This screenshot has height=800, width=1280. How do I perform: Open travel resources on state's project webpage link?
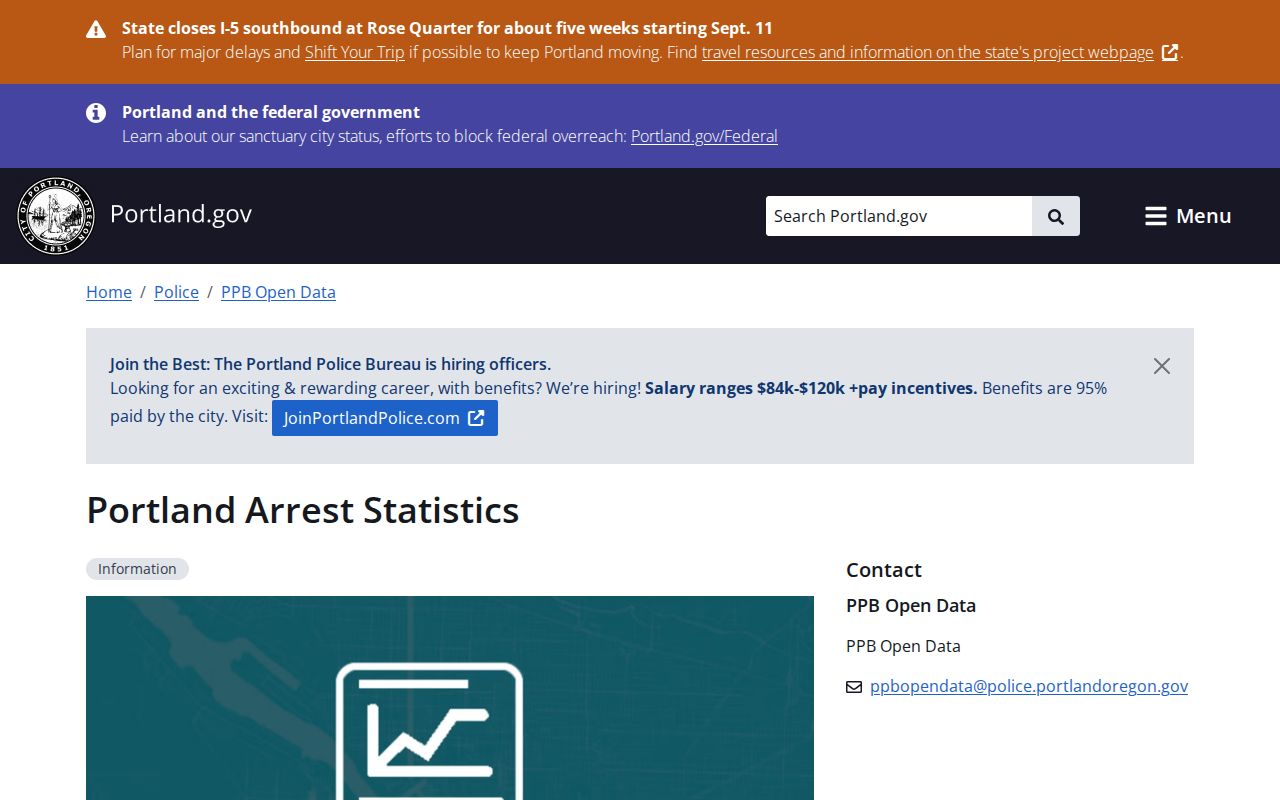(x=927, y=52)
